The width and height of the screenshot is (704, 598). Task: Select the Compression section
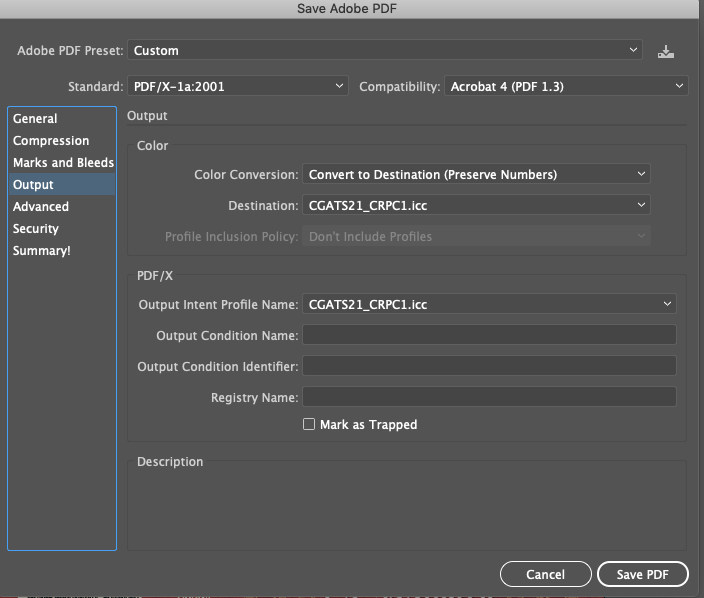[x=51, y=141]
